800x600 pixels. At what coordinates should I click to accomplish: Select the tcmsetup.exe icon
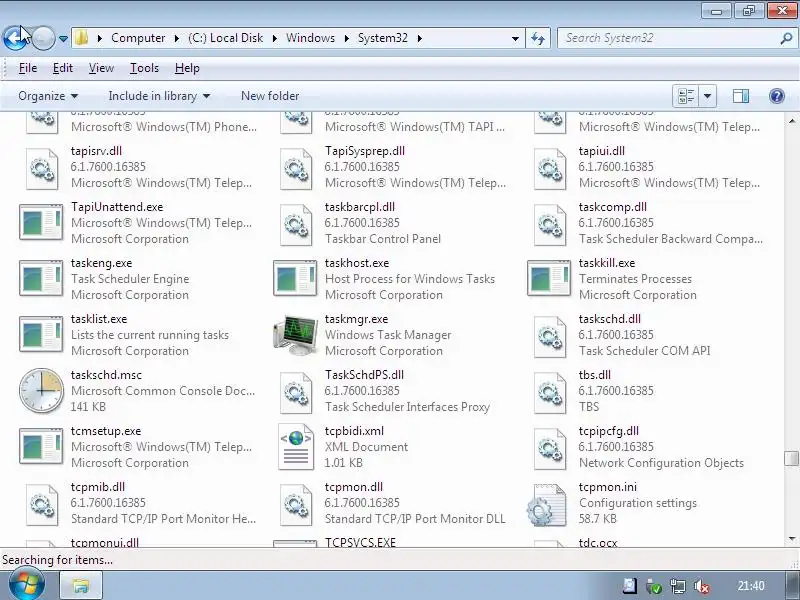pos(41,446)
